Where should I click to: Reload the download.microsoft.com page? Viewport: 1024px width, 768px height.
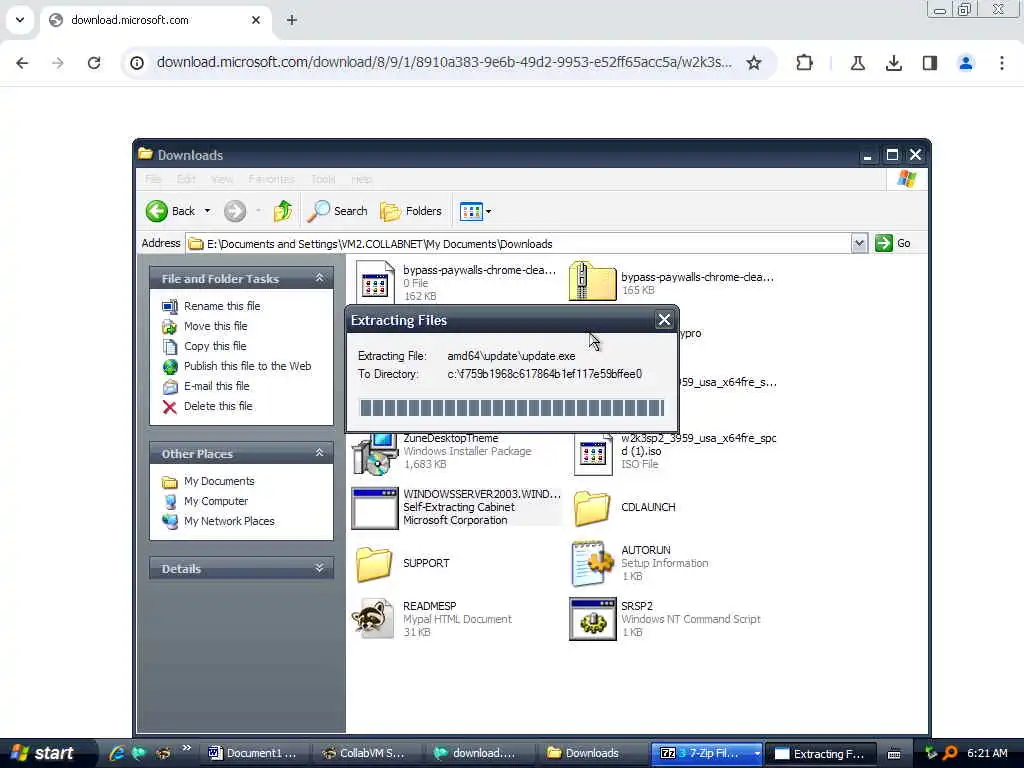tap(94, 63)
